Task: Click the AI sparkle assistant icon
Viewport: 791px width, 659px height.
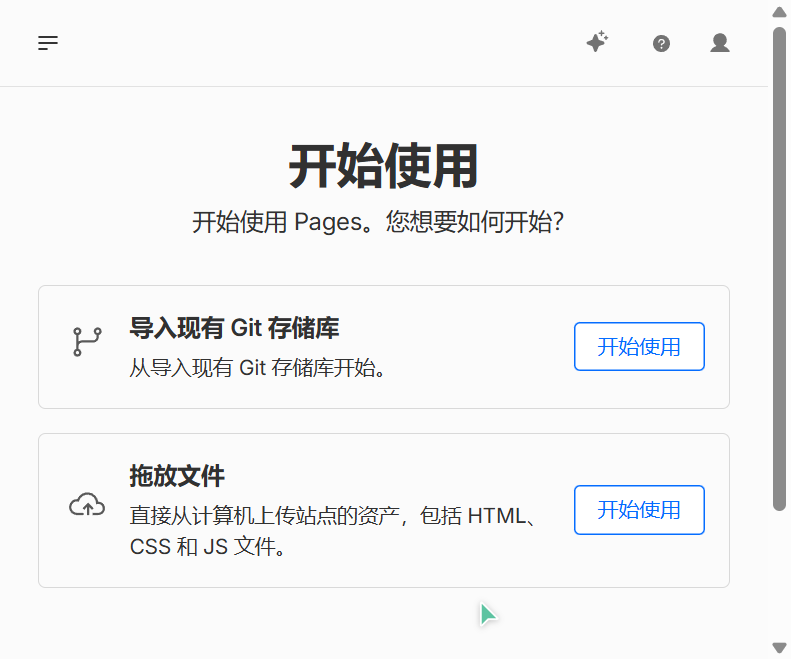Action: 597,42
